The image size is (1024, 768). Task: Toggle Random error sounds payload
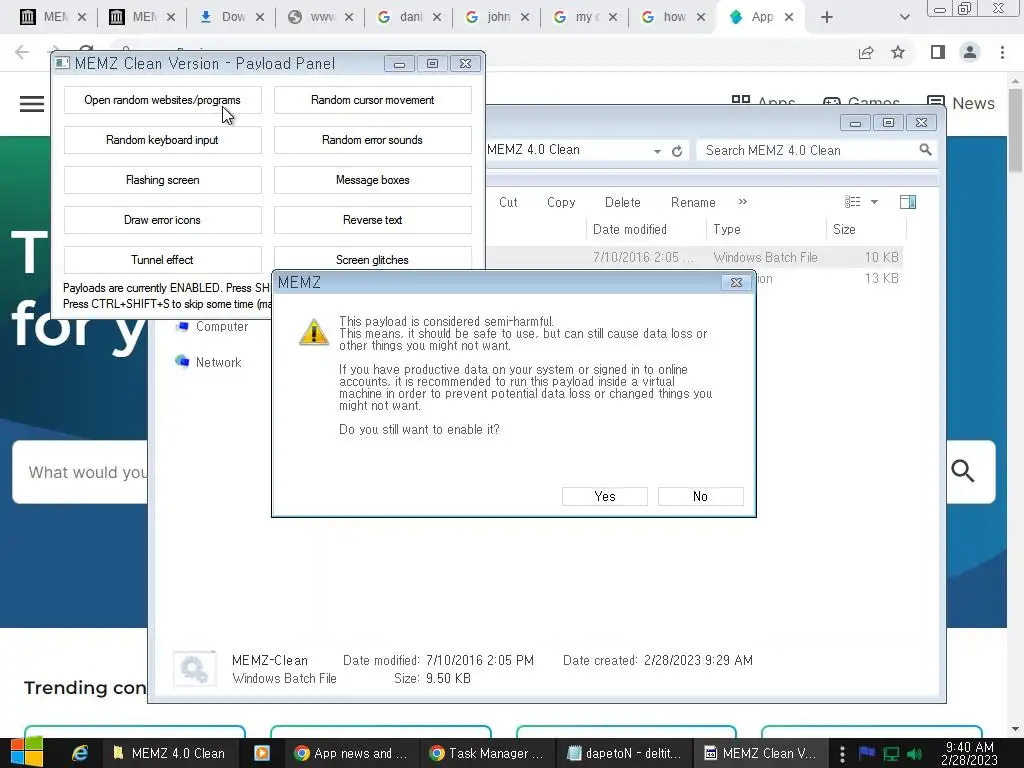click(x=372, y=140)
